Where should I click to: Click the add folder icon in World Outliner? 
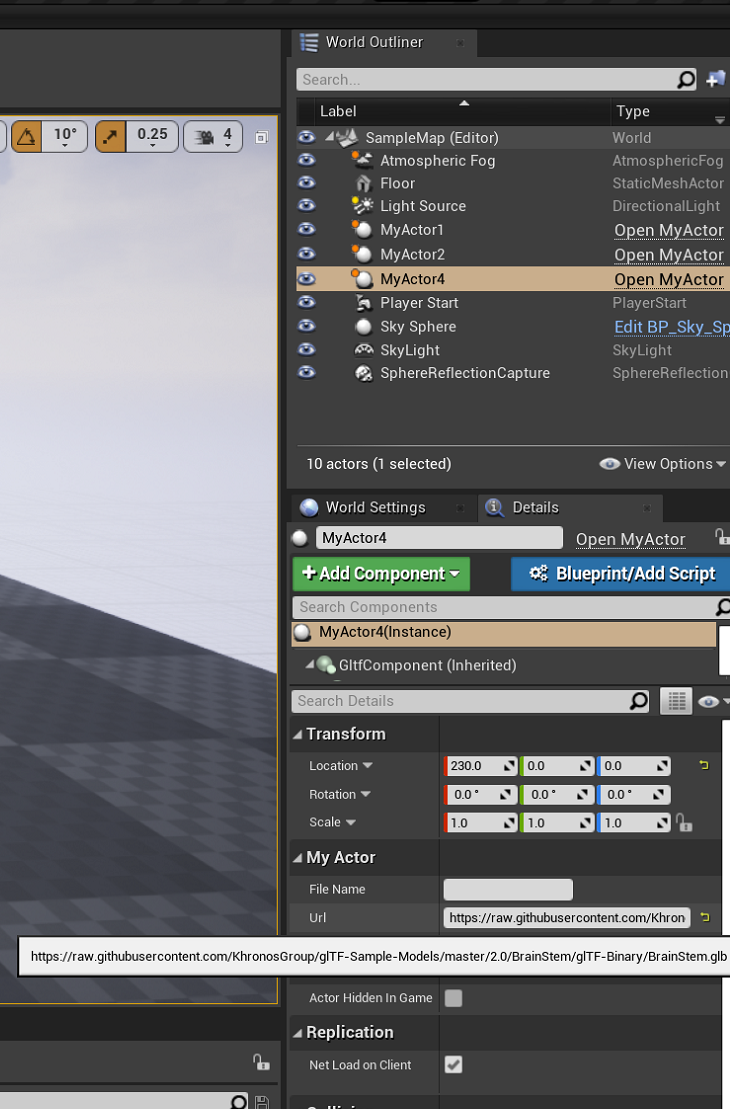(x=715, y=79)
